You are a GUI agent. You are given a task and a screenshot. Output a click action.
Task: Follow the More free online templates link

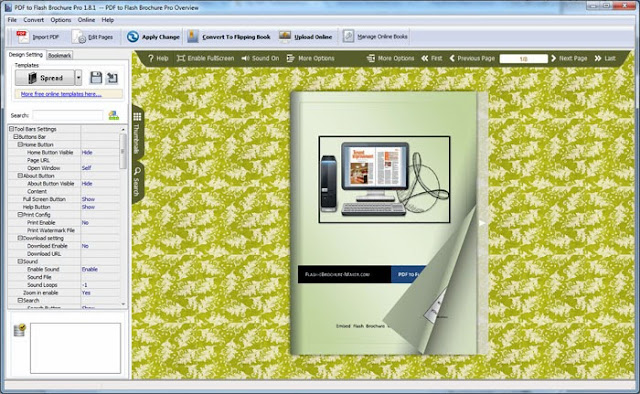click(61, 94)
